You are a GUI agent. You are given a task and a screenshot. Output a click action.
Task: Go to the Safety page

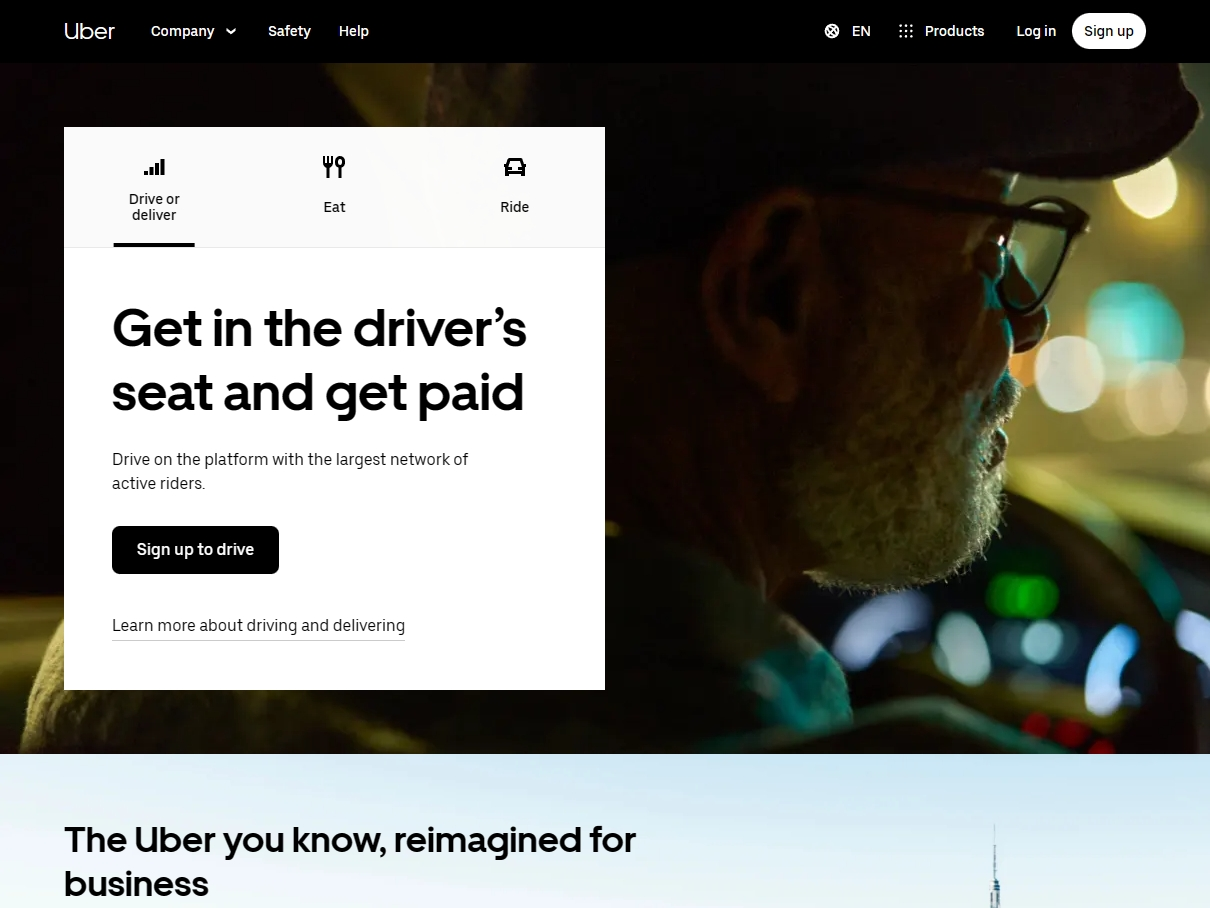click(x=289, y=31)
